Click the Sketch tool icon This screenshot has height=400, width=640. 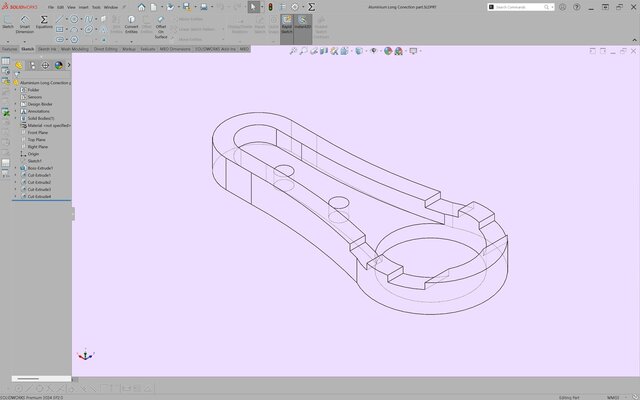(8, 23)
